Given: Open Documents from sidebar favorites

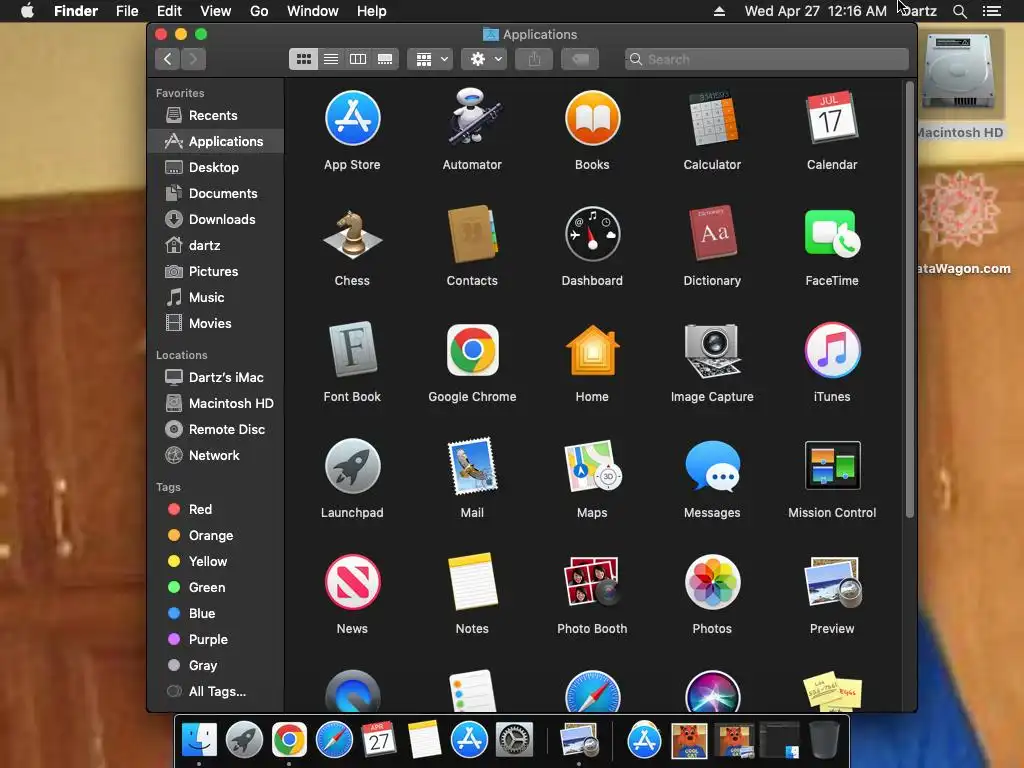Looking at the screenshot, I should tap(216, 194).
